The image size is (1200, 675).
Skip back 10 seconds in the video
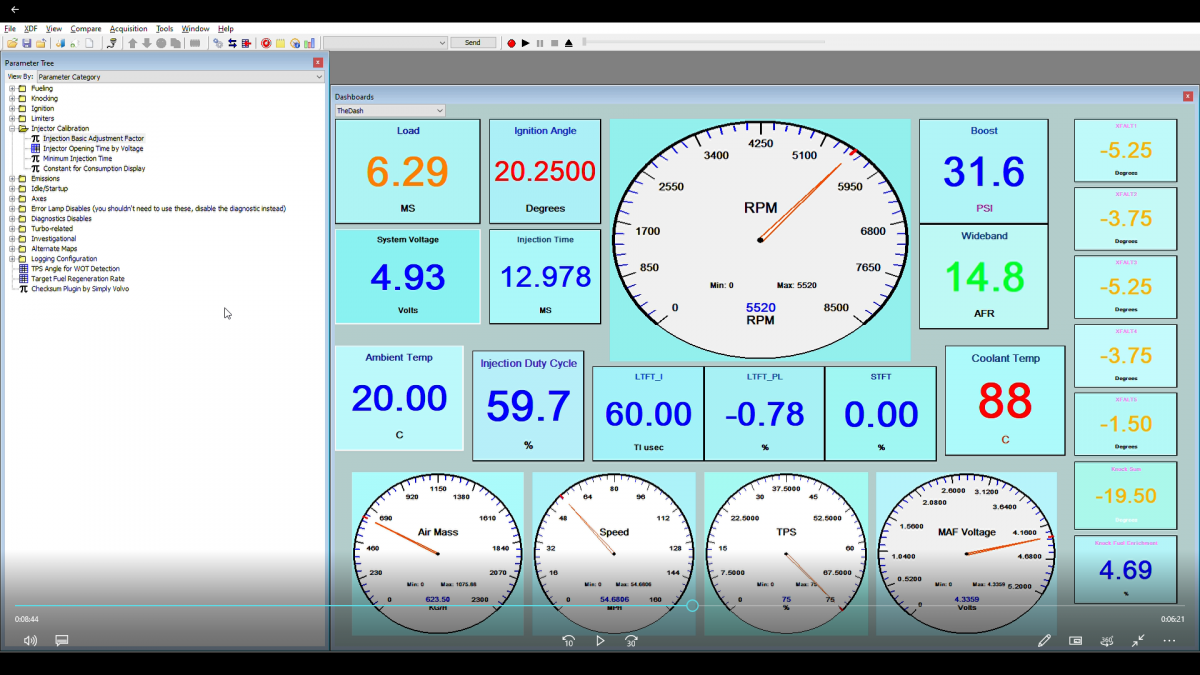[569, 641]
